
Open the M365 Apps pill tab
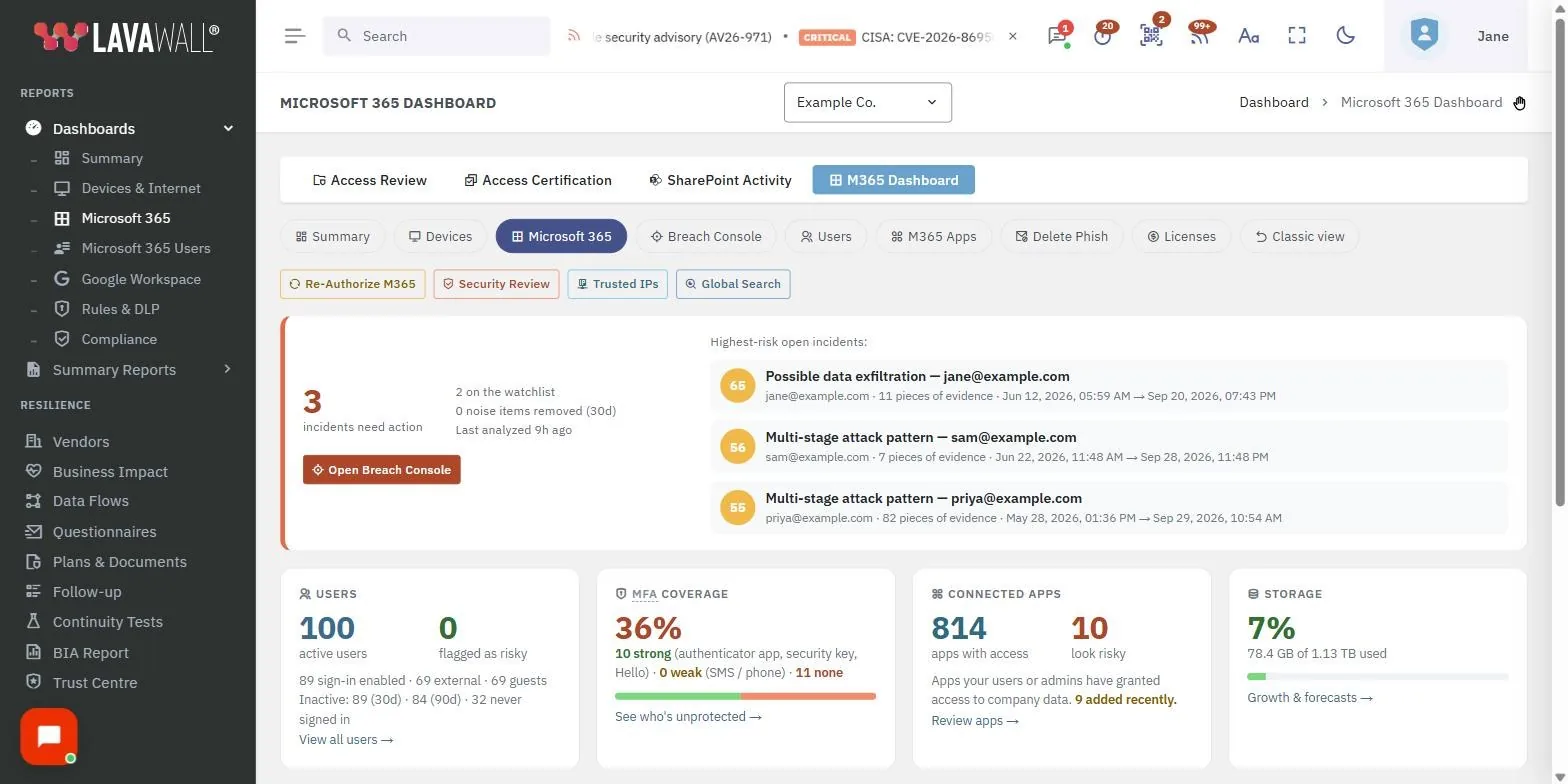934,236
